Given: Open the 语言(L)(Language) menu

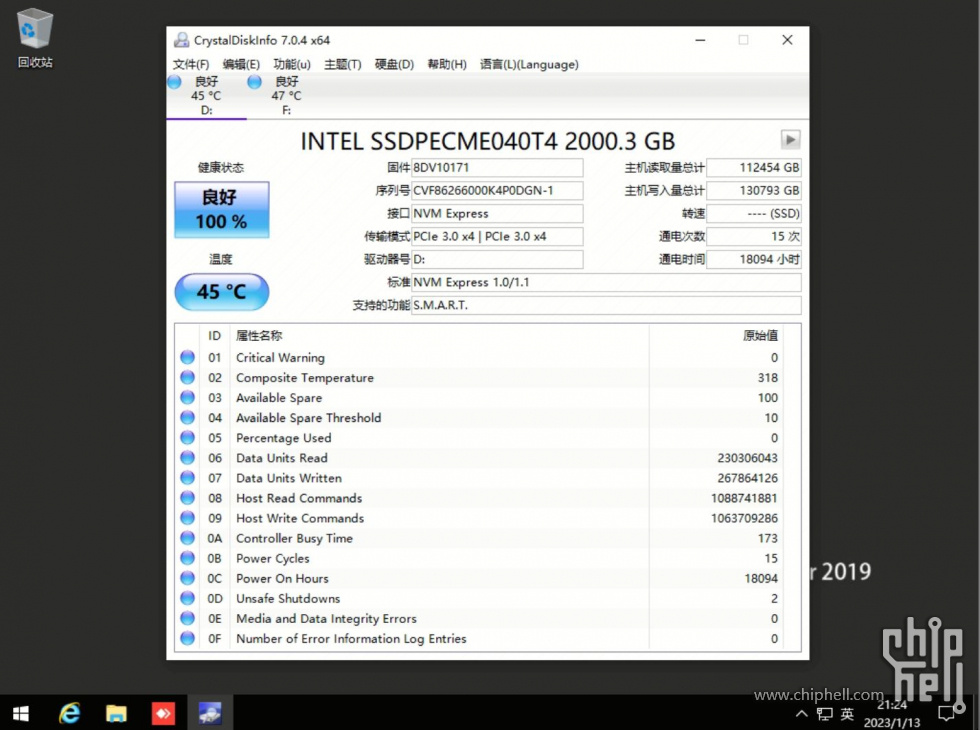Looking at the screenshot, I should click(x=529, y=64).
